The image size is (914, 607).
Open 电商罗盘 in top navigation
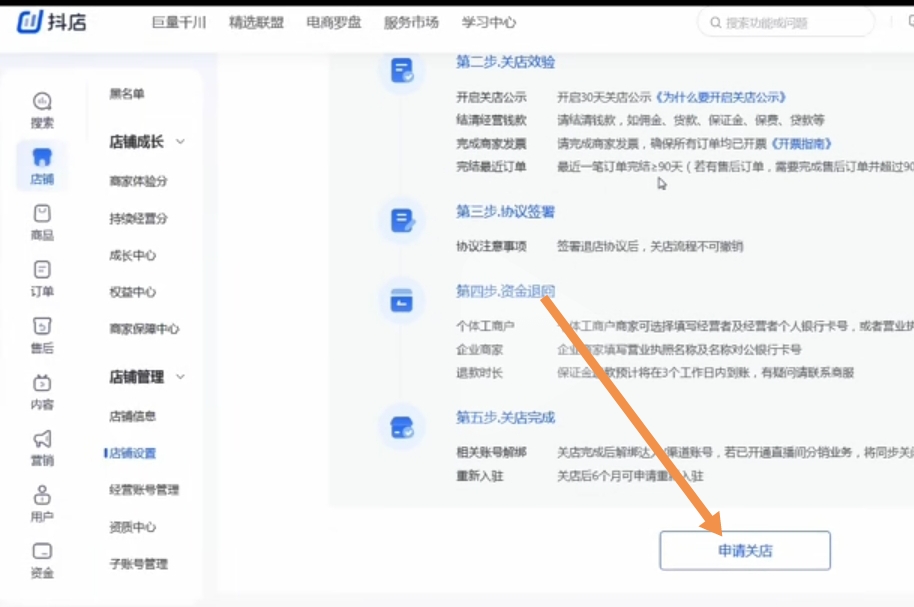coord(334,23)
